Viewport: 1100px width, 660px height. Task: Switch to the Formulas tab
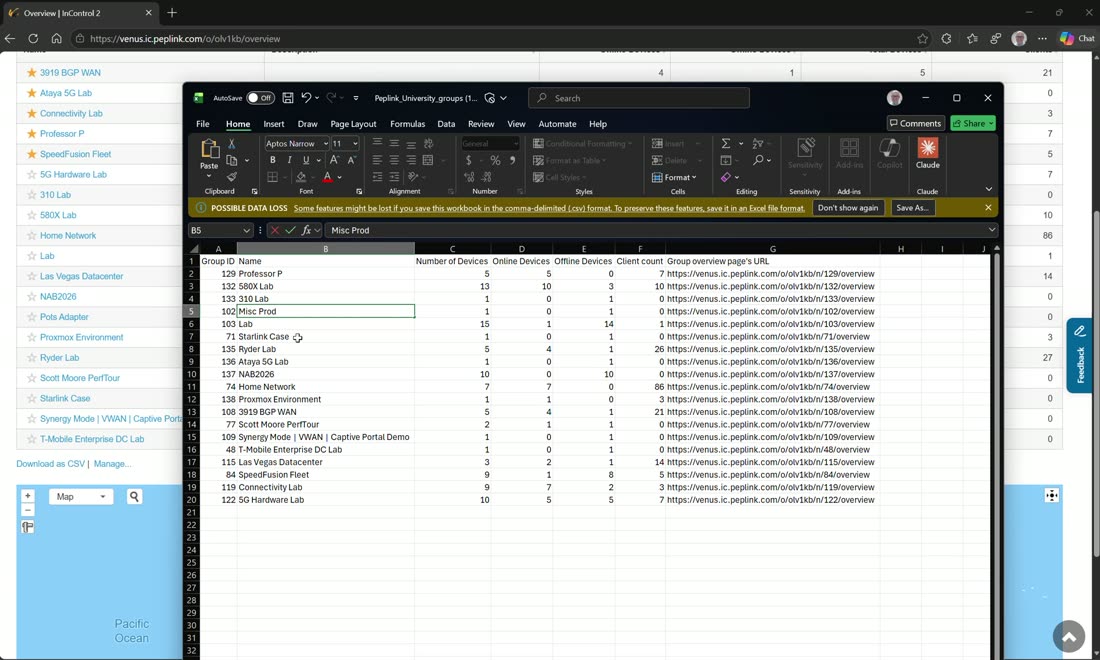408,123
